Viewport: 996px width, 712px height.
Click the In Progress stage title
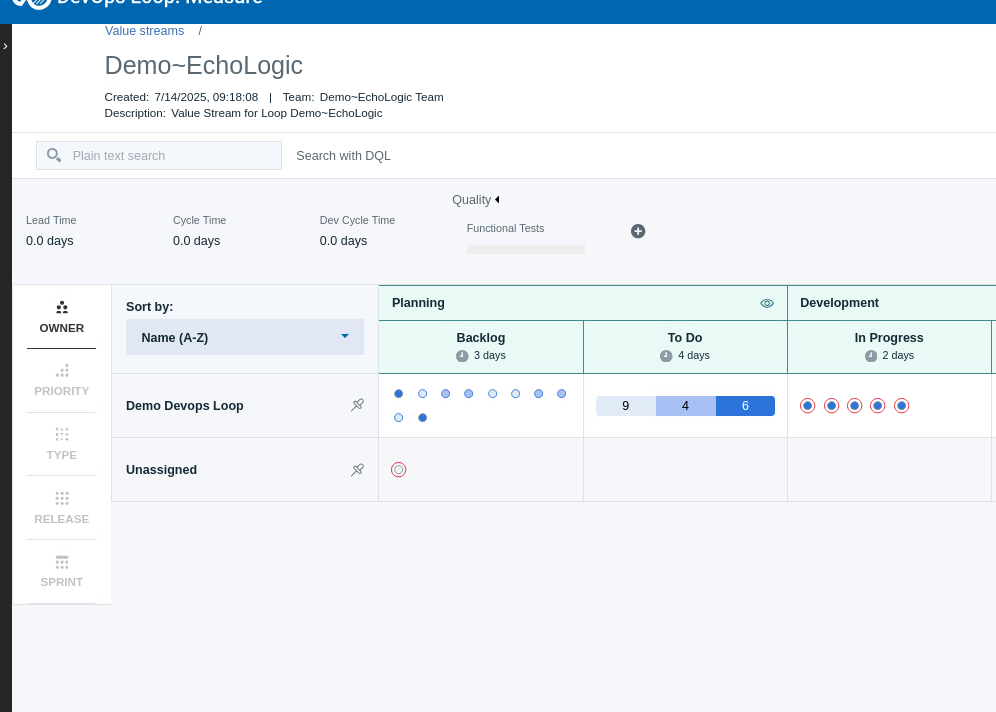(889, 338)
